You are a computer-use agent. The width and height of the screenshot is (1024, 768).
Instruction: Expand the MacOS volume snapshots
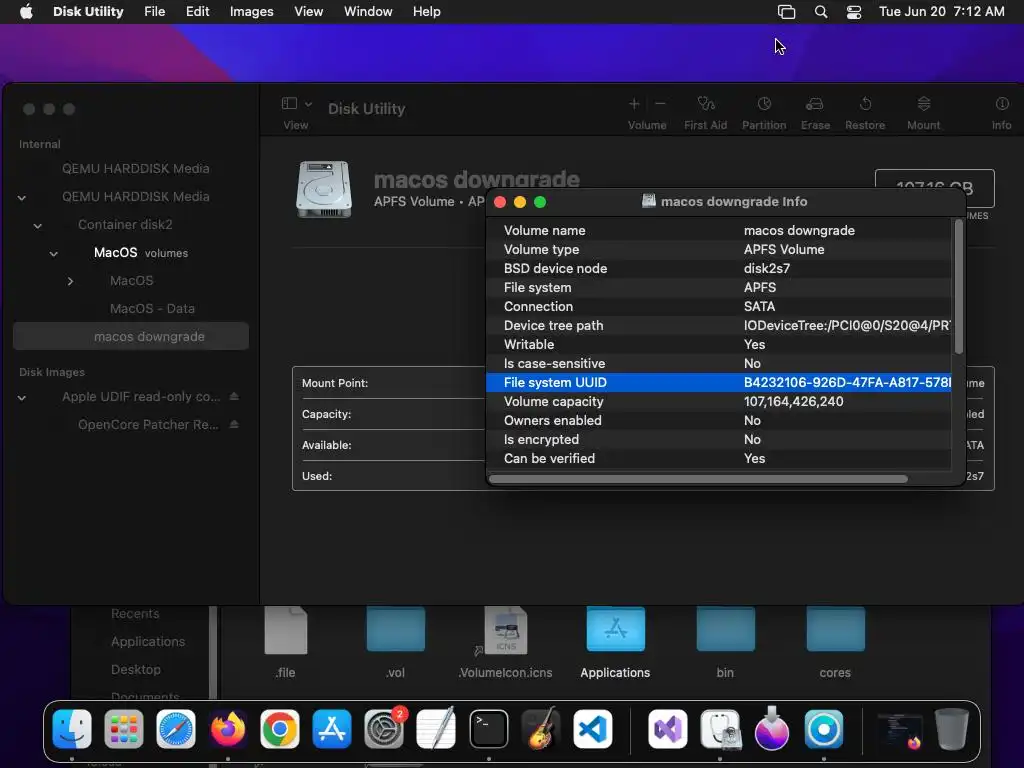tap(70, 281)
